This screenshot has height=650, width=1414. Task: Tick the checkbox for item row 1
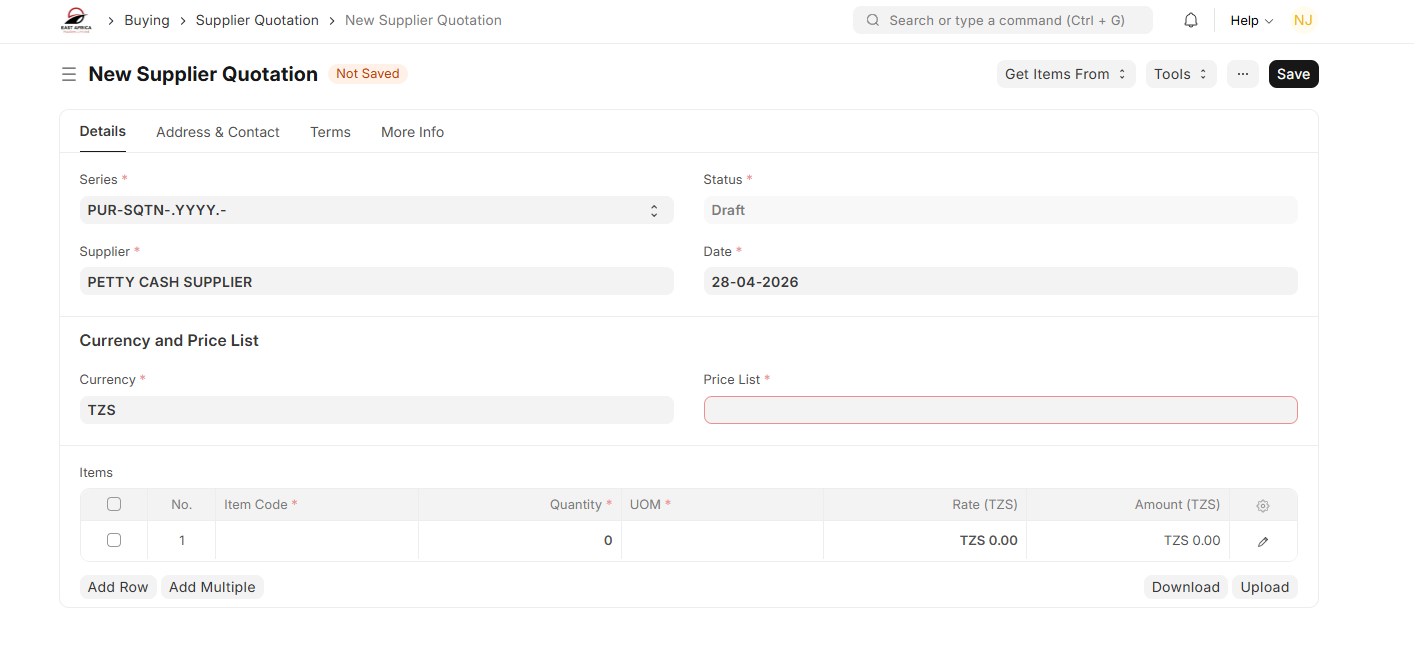(x=114, y=540)
